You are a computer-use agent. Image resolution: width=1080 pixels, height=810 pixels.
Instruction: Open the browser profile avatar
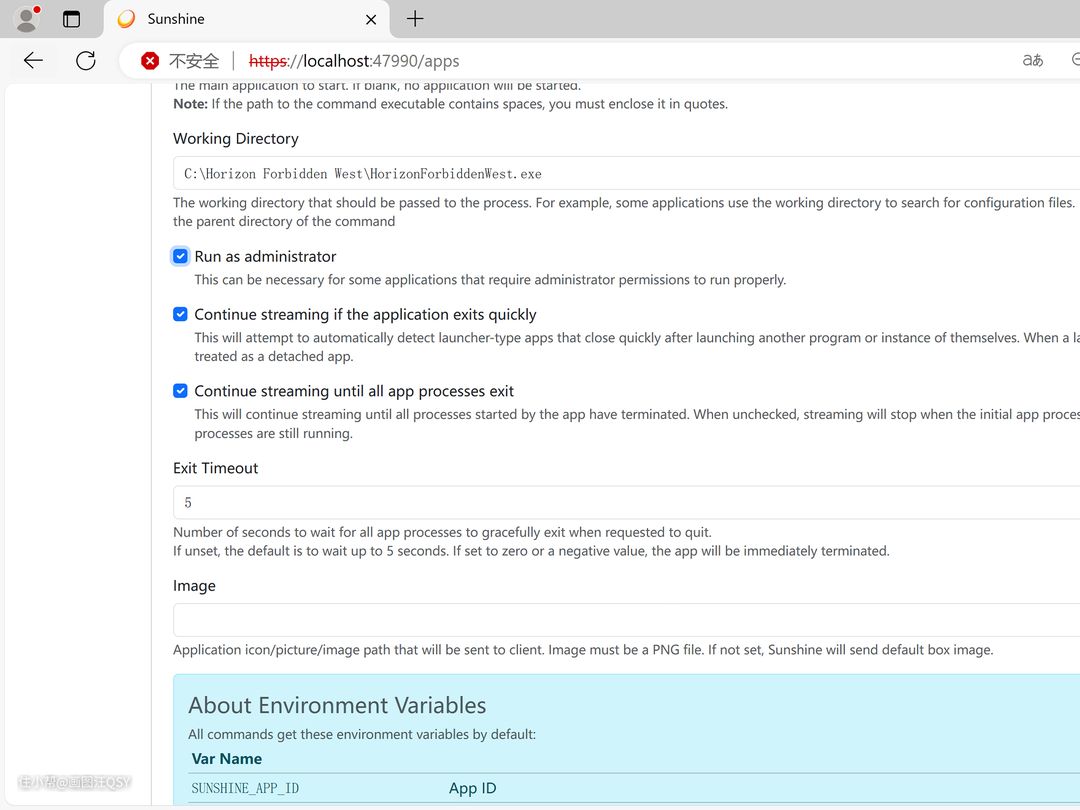tap(26, 19)
